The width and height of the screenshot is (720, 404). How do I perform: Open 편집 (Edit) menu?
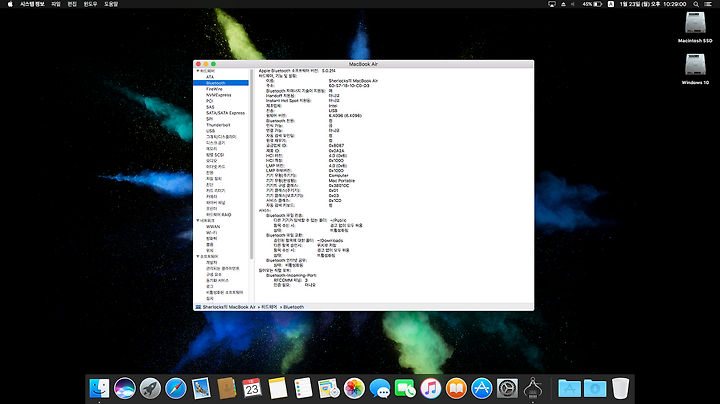72,4
